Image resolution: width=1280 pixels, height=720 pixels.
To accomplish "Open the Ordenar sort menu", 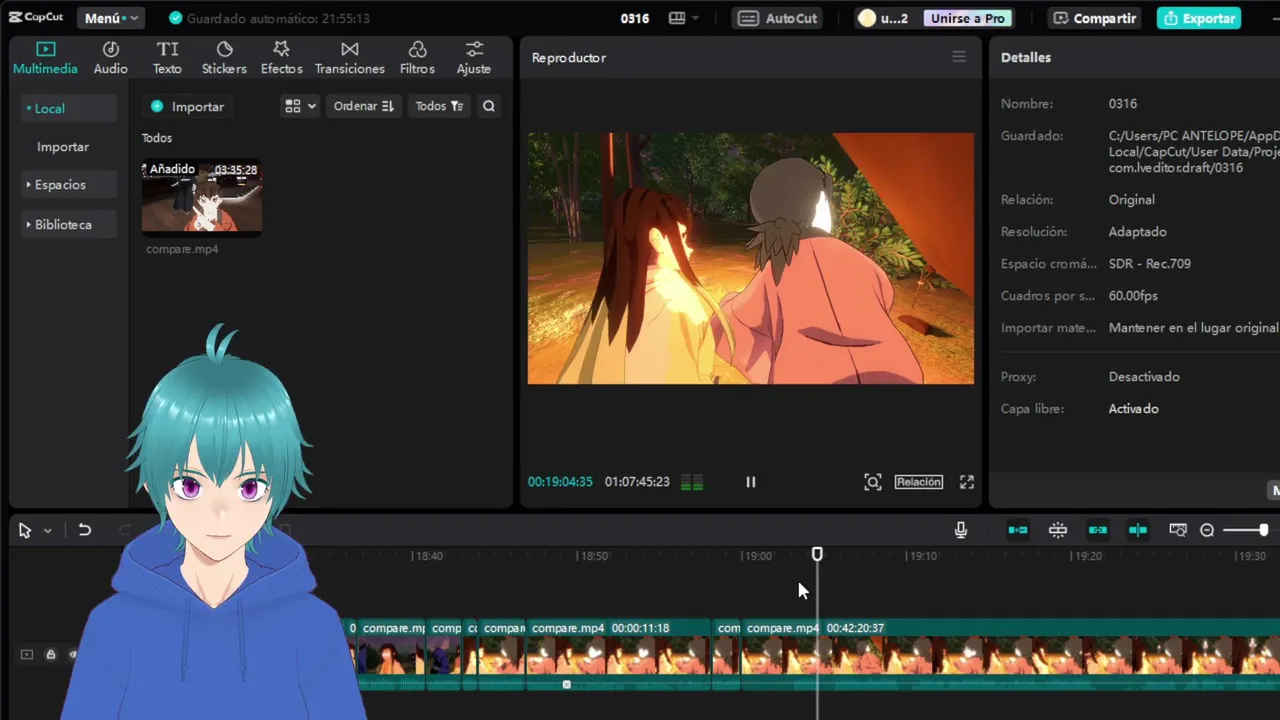I will [363, 106].
